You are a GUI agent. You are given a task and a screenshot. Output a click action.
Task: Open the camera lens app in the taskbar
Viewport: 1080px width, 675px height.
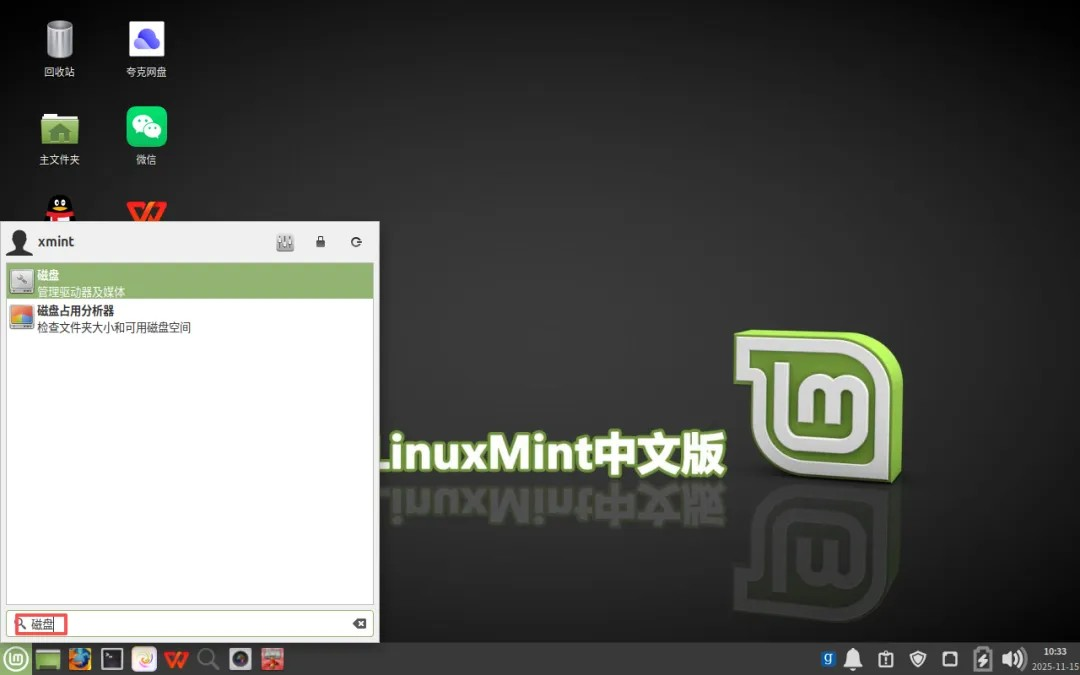pyautogui.click(x=240, y=659)
